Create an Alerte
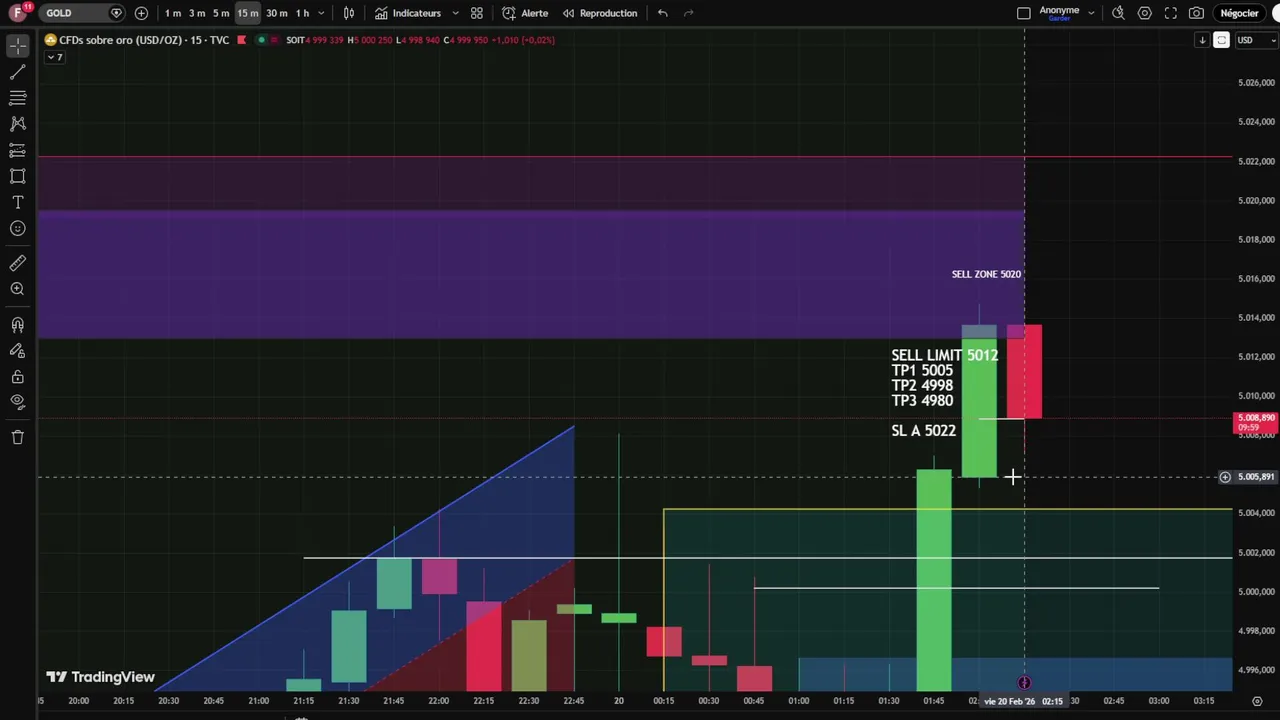This screenshot has height=720, width=1280. point(525,13)
